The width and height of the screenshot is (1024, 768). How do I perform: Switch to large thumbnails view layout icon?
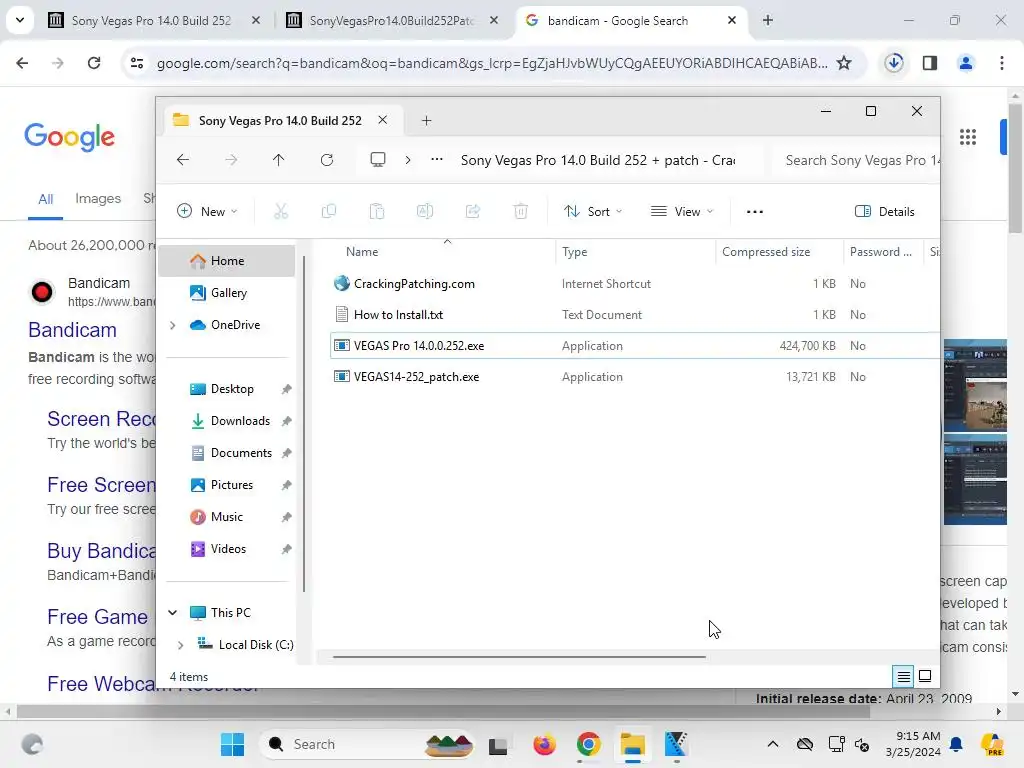tap(925, 676)
